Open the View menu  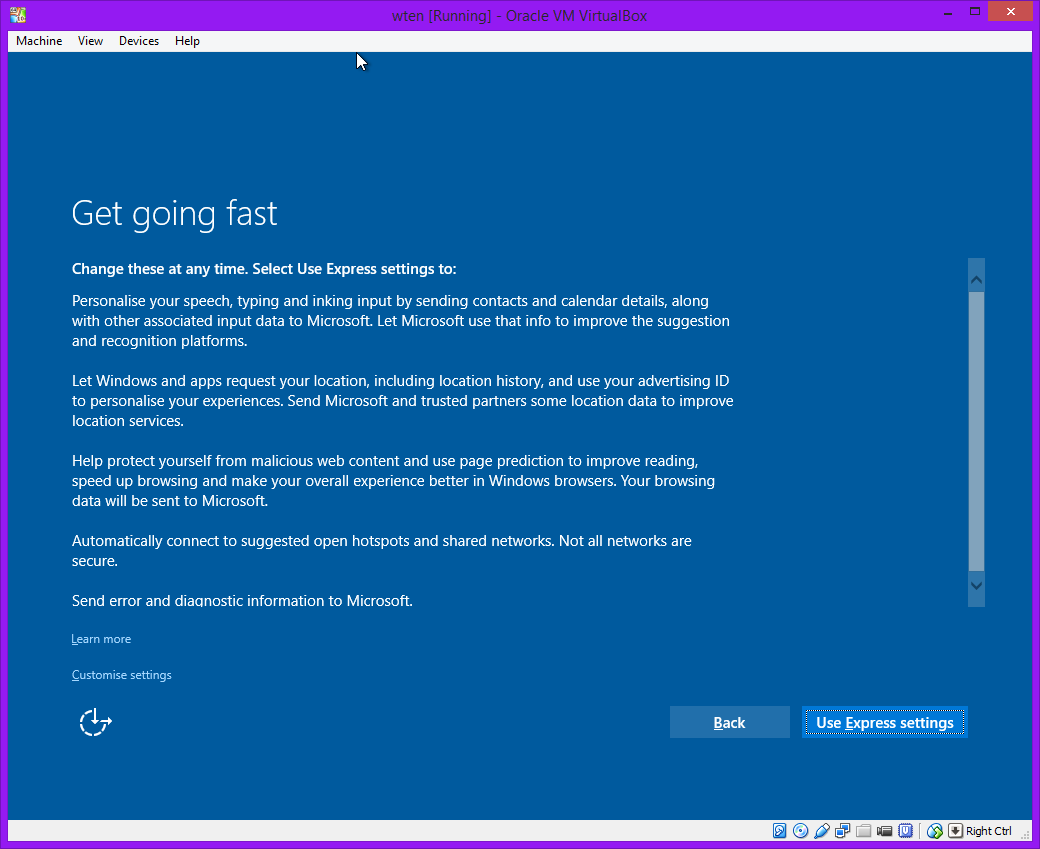90,41
